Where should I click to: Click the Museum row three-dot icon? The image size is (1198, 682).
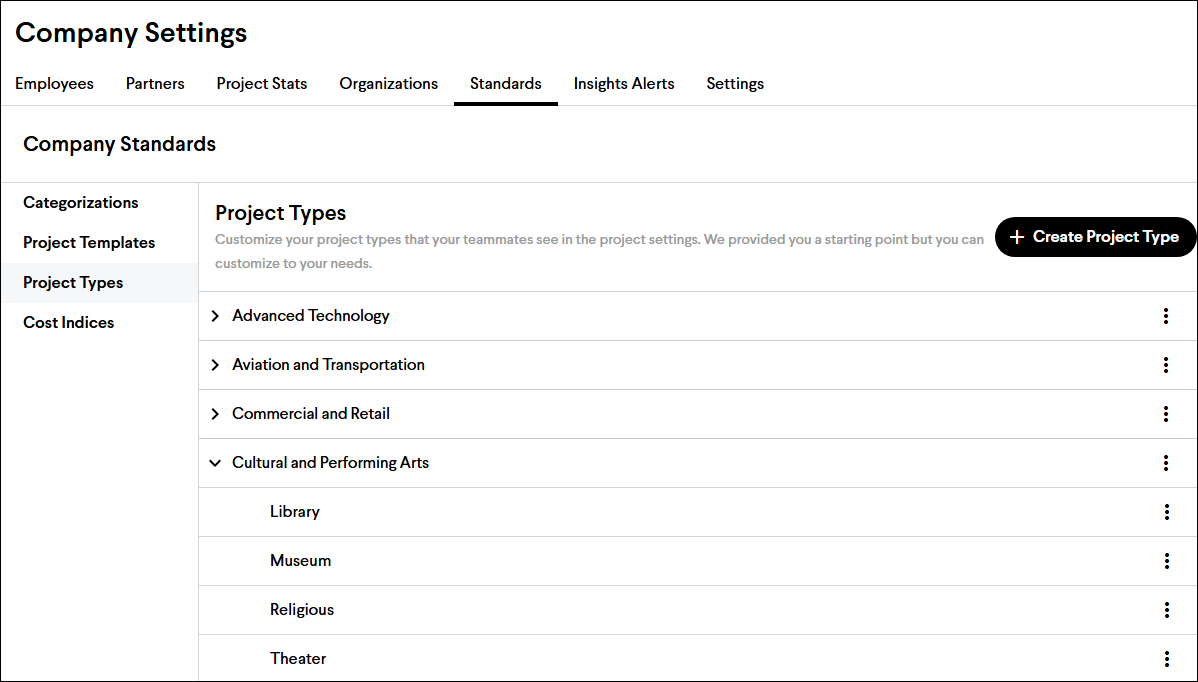point(1166,561)
